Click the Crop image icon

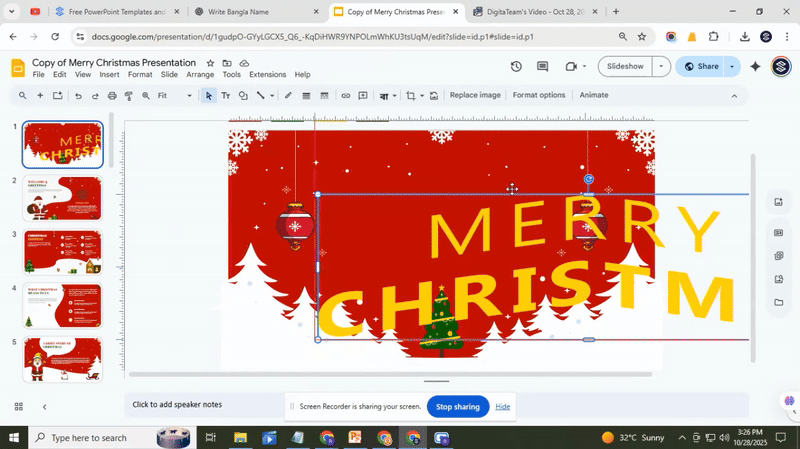[411, 96]
